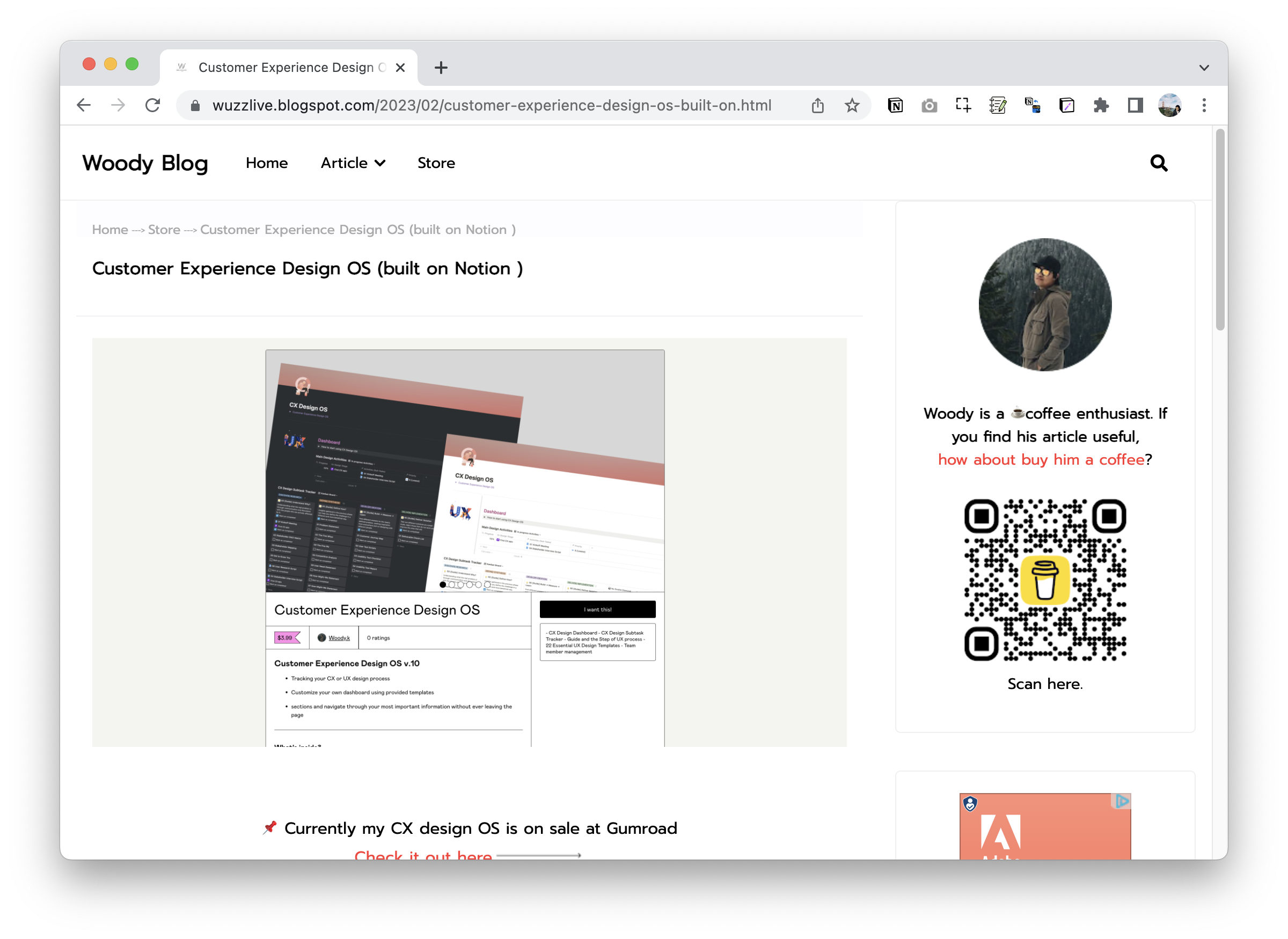Open a new browser tab

(x=441, y=68)
